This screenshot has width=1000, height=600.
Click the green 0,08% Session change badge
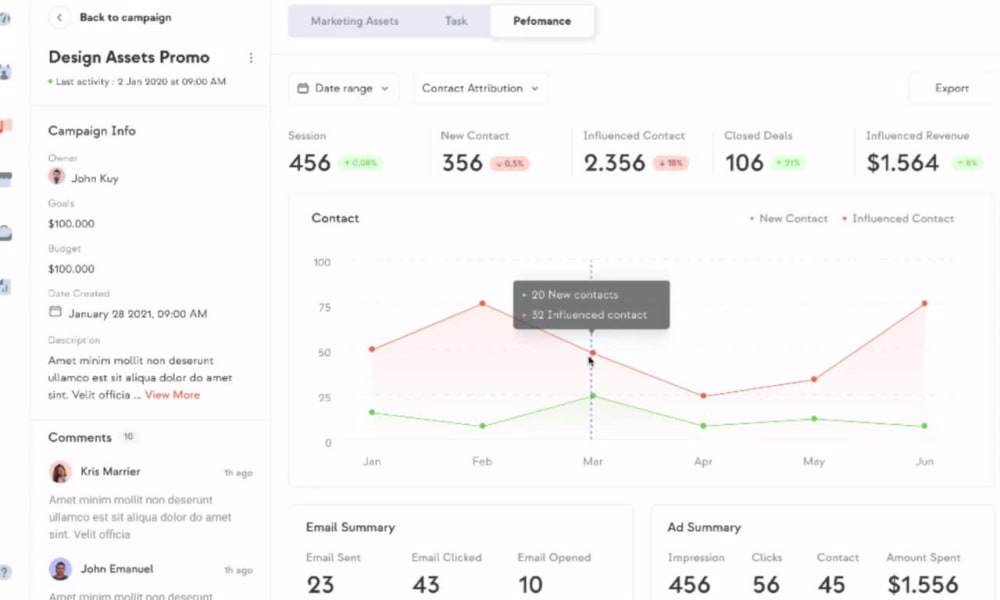(360, 163)
